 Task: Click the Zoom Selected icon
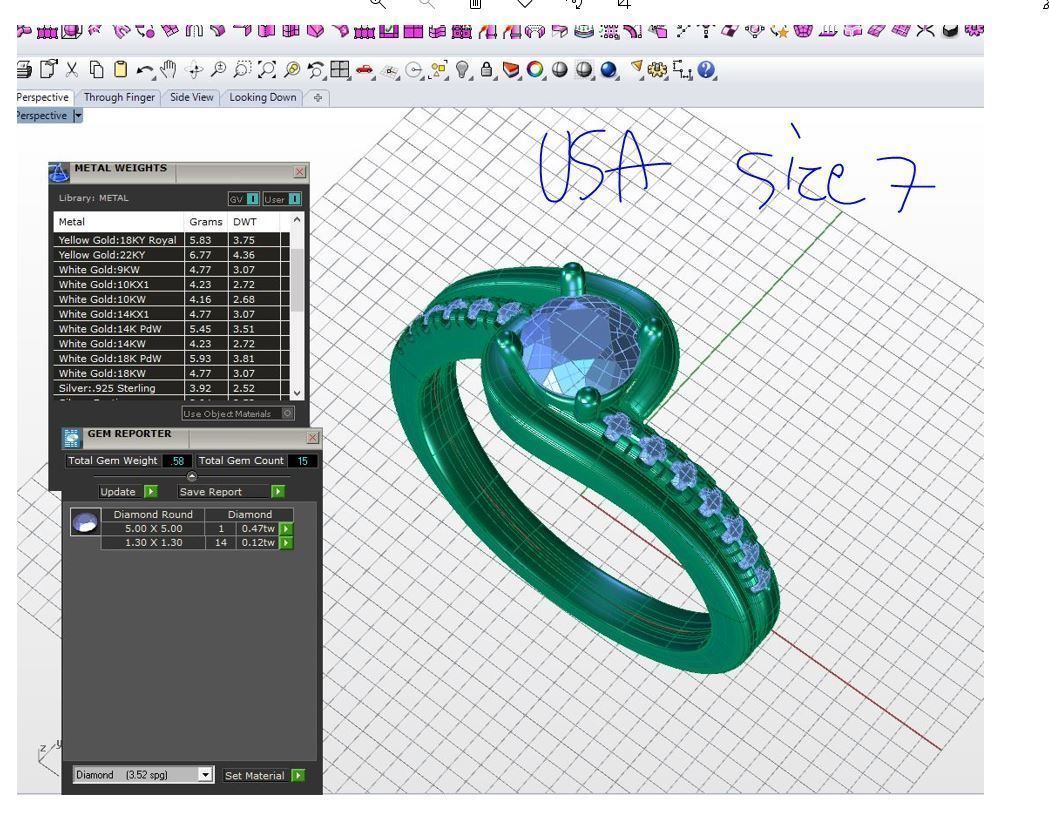point(291,70)
